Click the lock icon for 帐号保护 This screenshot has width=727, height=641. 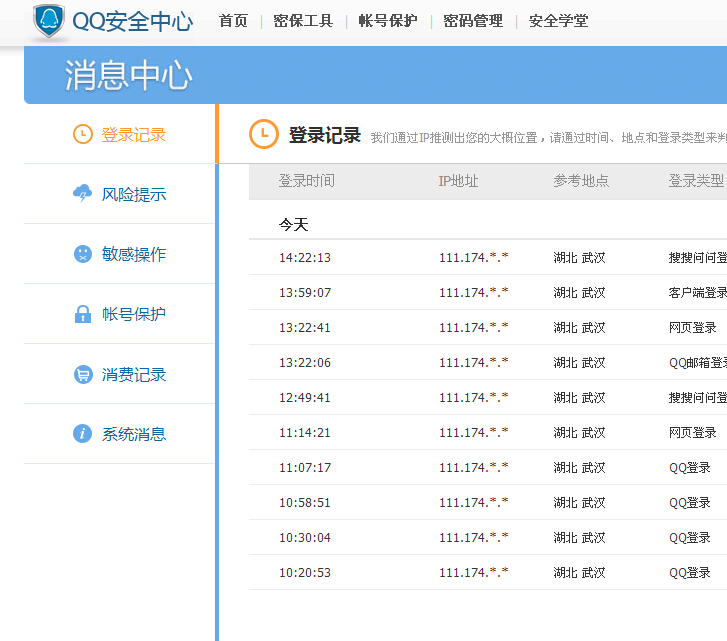[x=83, y=314]
